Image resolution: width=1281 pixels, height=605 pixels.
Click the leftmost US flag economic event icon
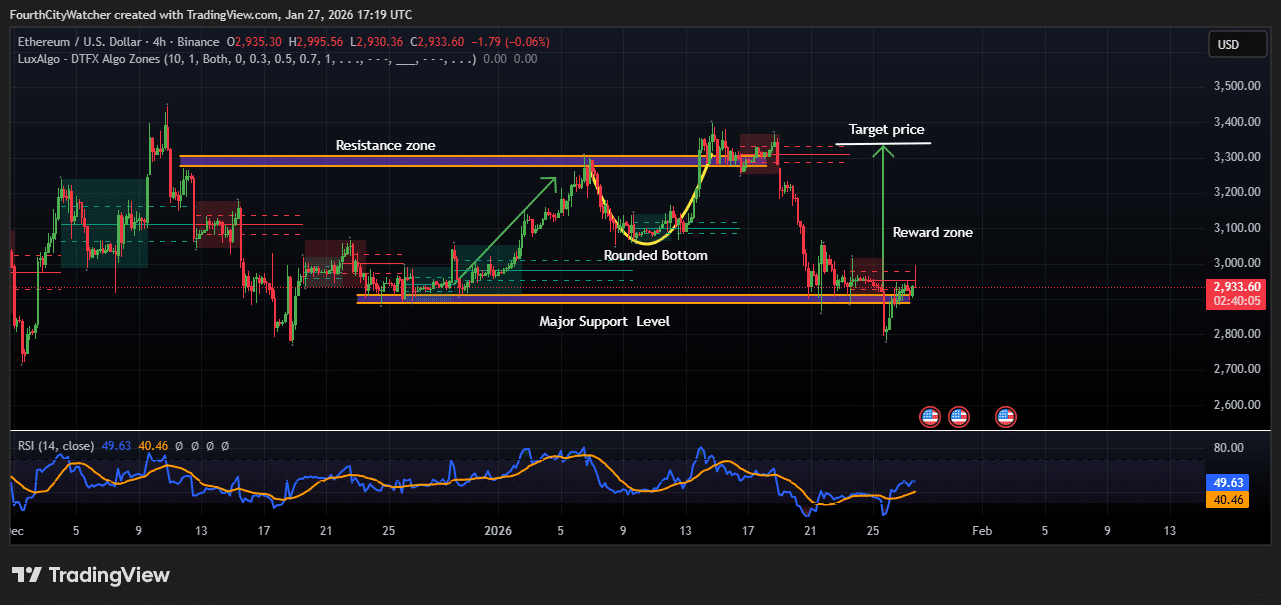[930, 417]
